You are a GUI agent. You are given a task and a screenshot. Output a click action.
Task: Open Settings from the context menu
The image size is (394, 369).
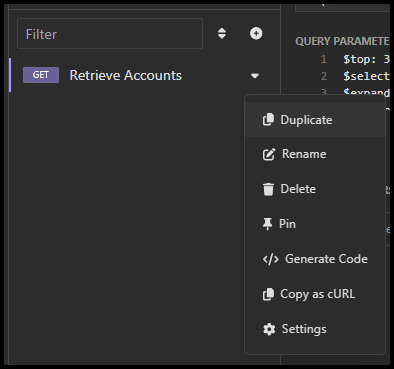315,329
